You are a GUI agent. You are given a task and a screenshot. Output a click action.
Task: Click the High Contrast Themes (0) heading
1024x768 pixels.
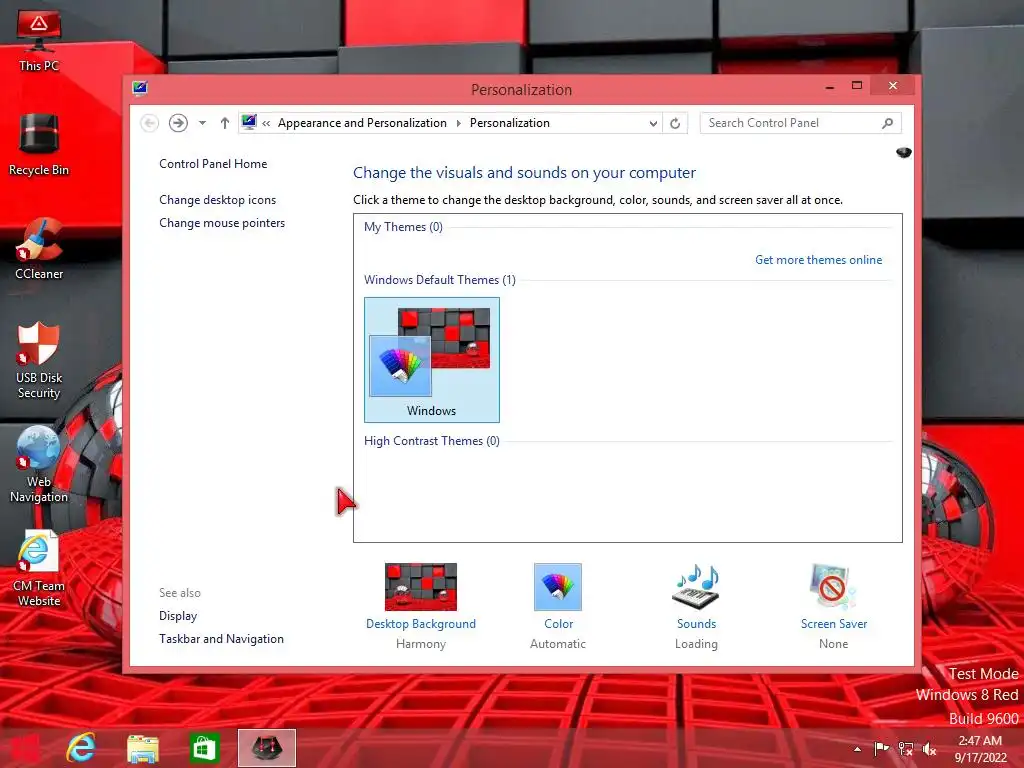[x=432, y=441]
